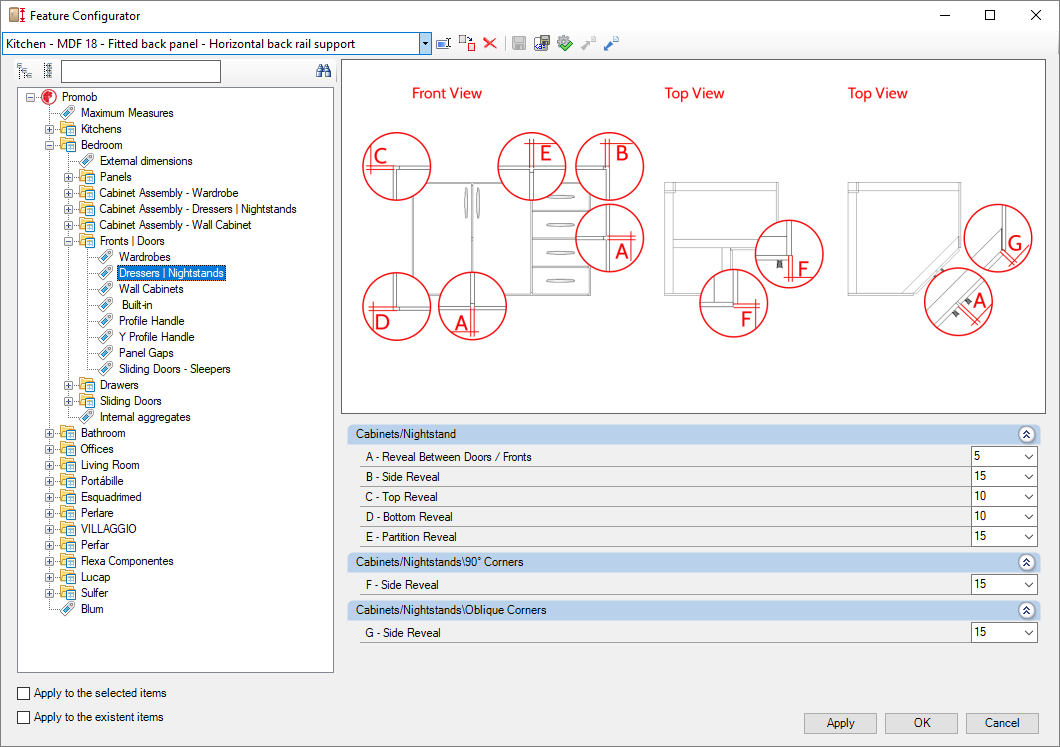Image resolution: width=1060 pixels, height=747 pixels.
Task: Expand the Panels tree node
Action: 68,177
